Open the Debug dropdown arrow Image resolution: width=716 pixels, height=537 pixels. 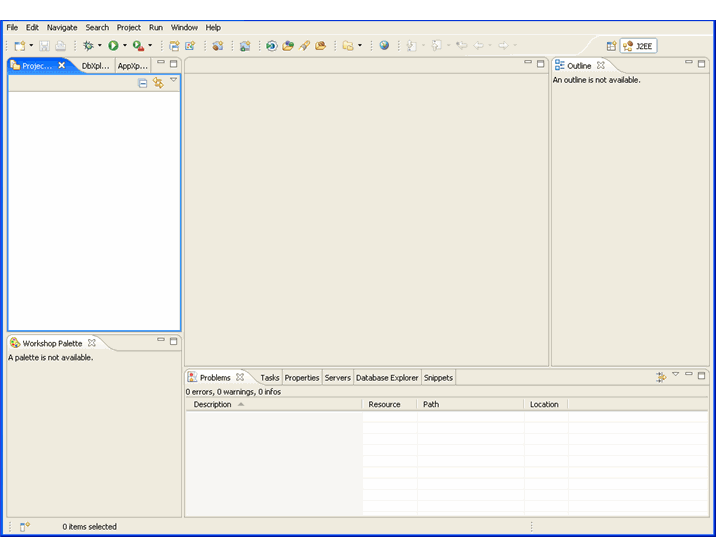coord(100,46)
